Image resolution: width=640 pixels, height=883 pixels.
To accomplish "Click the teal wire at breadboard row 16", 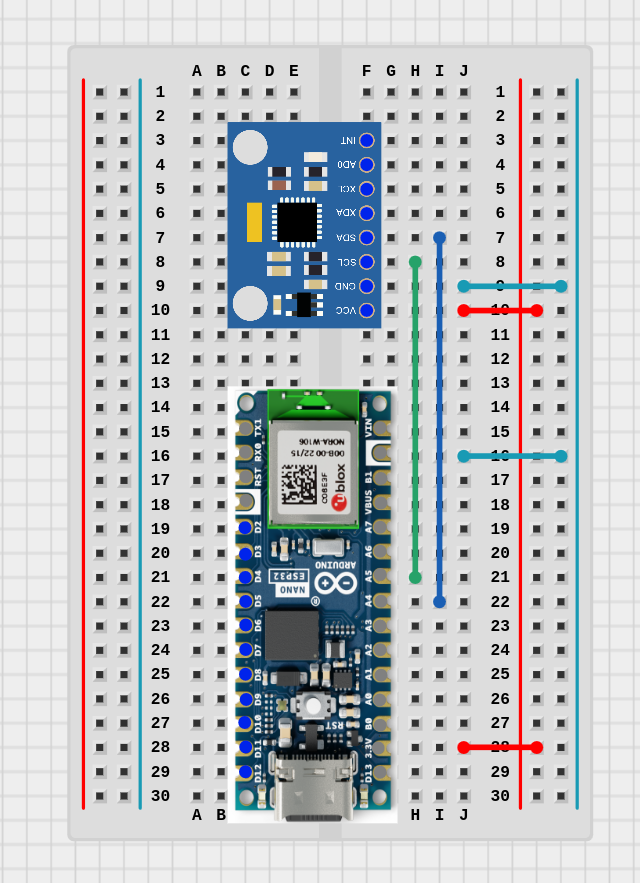I will point(512,456).
